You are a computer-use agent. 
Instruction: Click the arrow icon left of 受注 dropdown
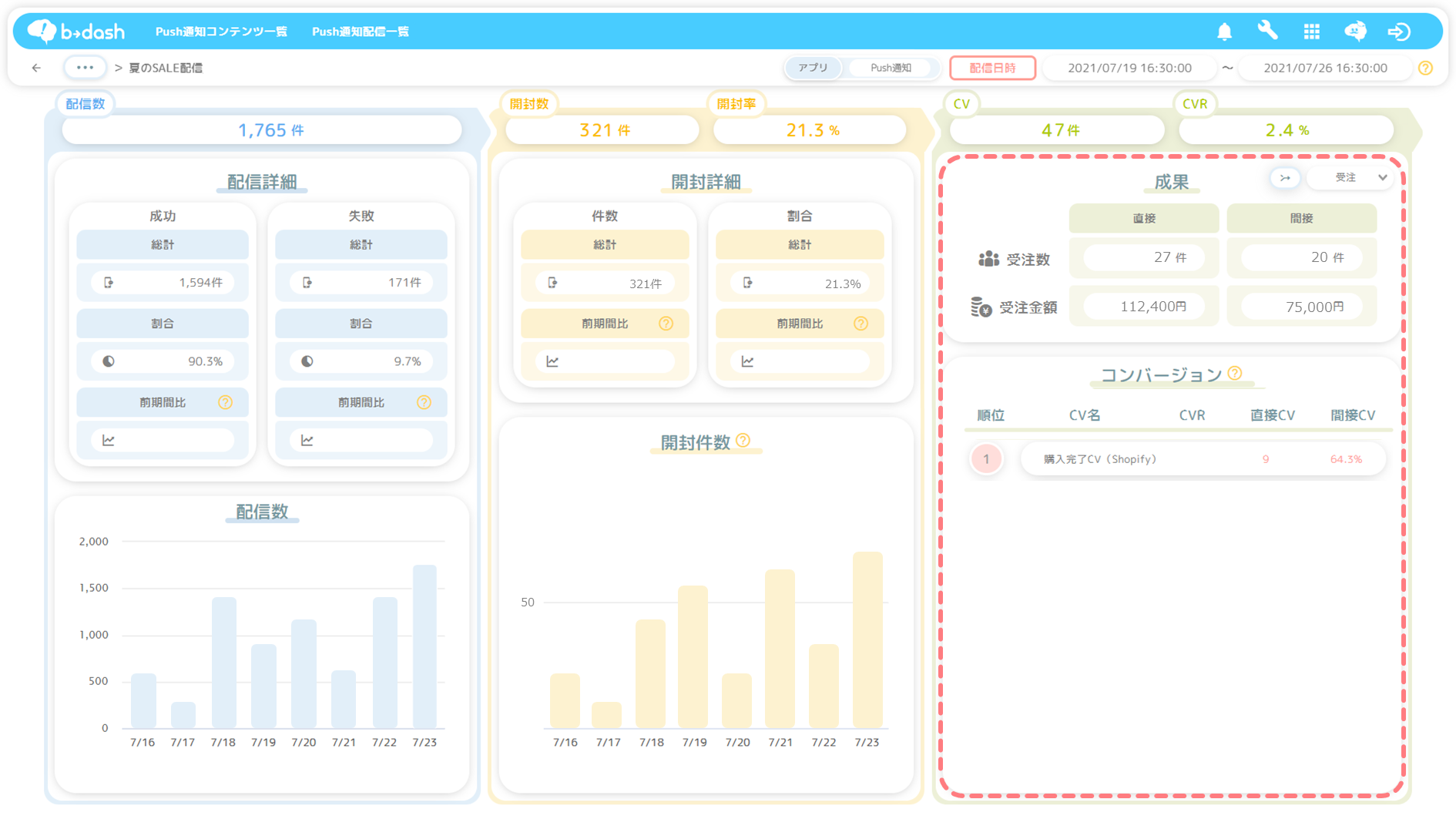pos(1285,177)
